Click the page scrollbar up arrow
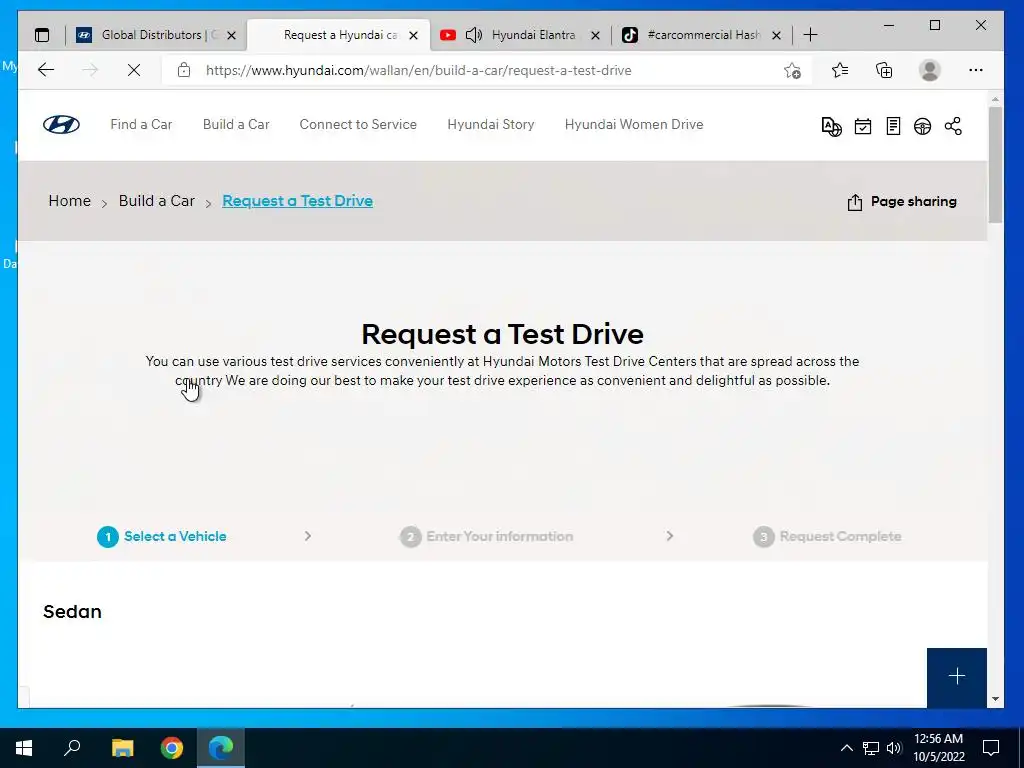The height and width of the screenshot is (768, 1024). click(995, 99)
